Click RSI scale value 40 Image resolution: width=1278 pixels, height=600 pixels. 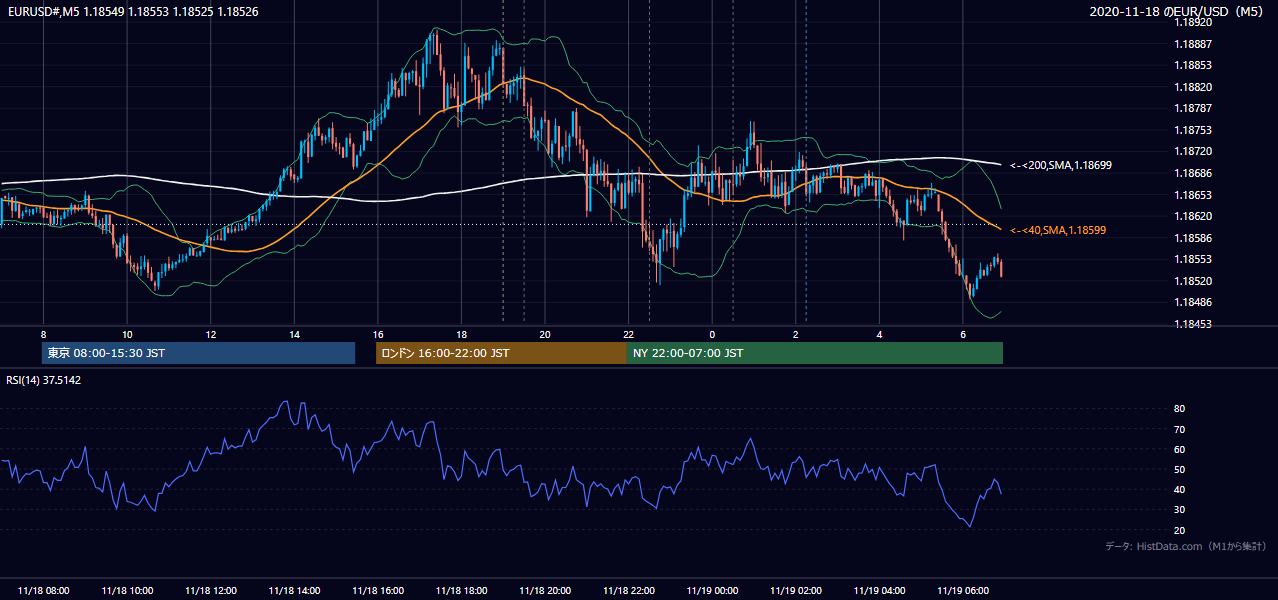pyautogui.click(x=1179, y=489)
